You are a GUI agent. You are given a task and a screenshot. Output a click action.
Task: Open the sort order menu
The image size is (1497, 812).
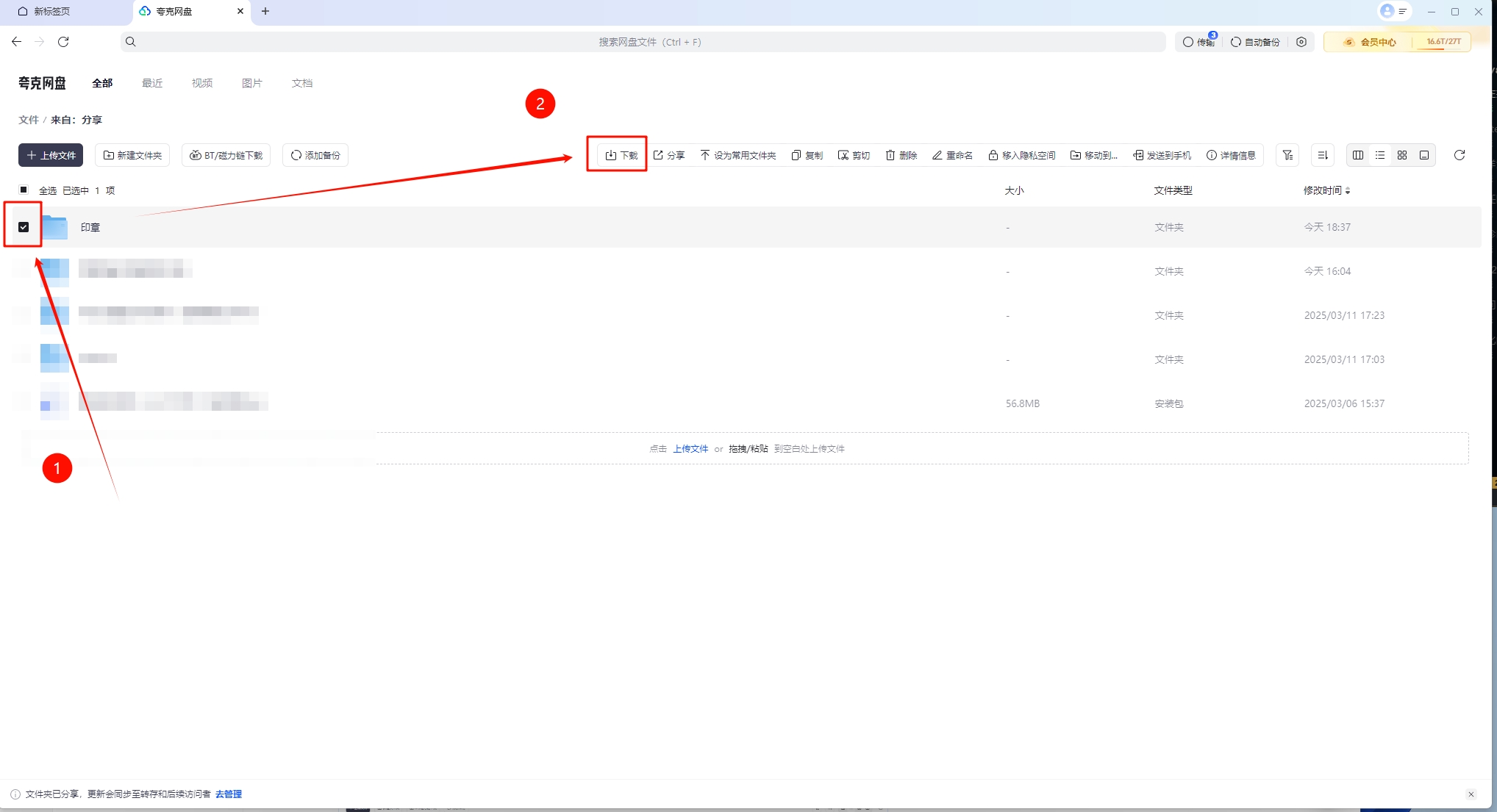click(1323, 155)
